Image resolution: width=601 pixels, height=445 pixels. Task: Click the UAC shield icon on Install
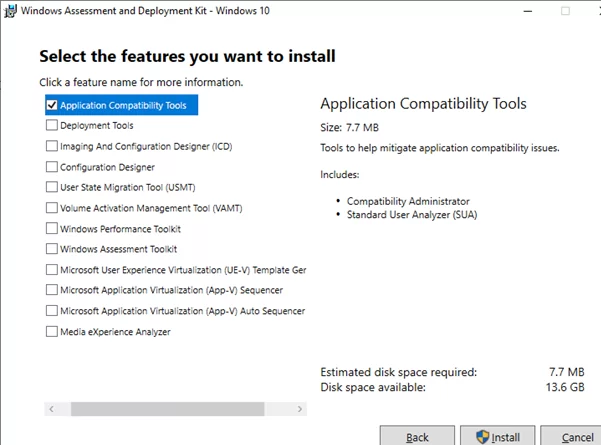(482, 437)
